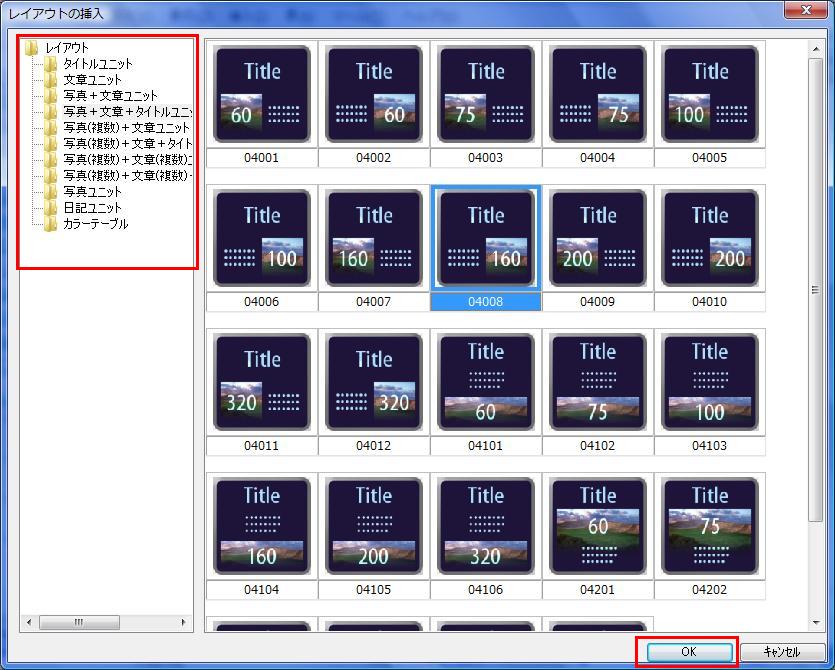Select layout thumbnail 04104

(x=262, y=526)
